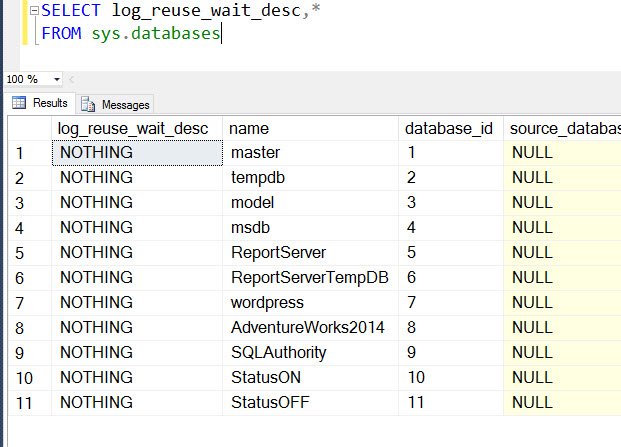Click the Messages tab icon

point(88,105)
